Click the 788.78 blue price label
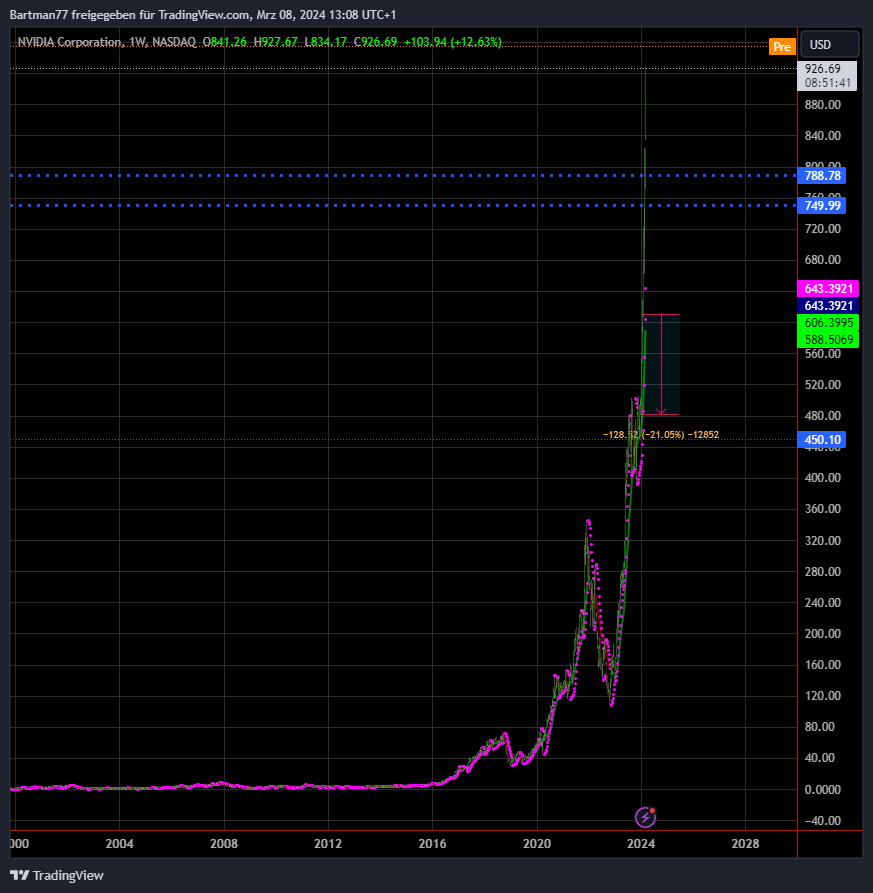 (x=822, y=175)
